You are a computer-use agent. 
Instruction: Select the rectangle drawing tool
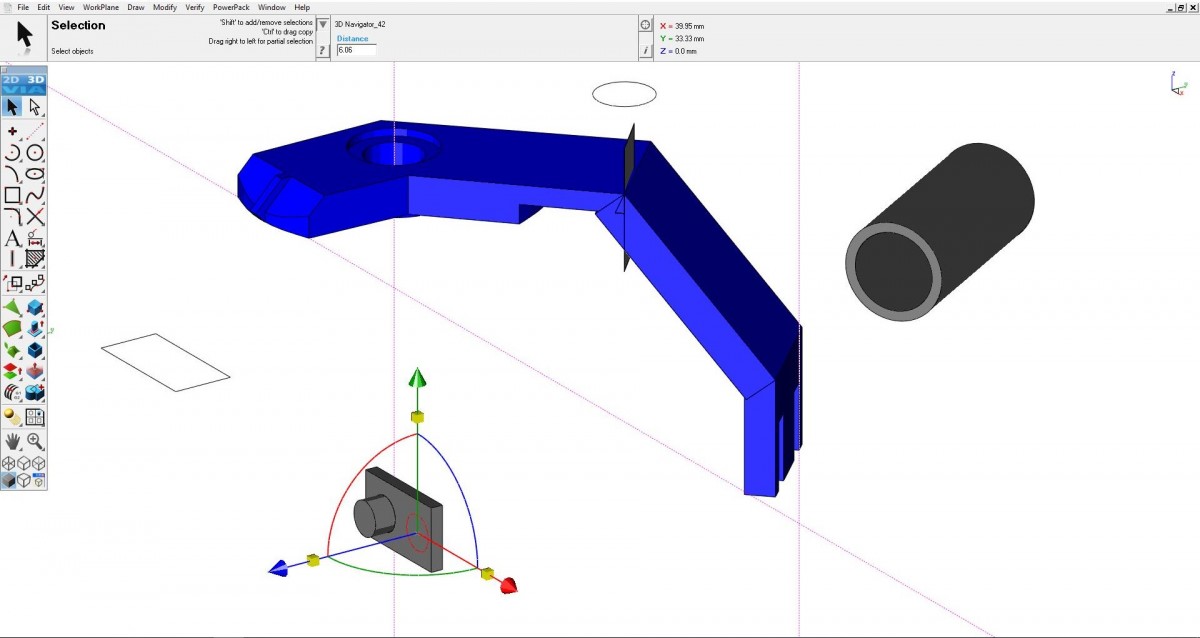[x=13, y=195]
